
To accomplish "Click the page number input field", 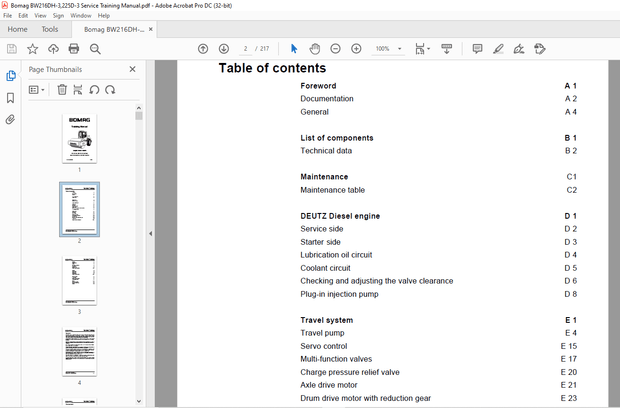I will 245,49.
